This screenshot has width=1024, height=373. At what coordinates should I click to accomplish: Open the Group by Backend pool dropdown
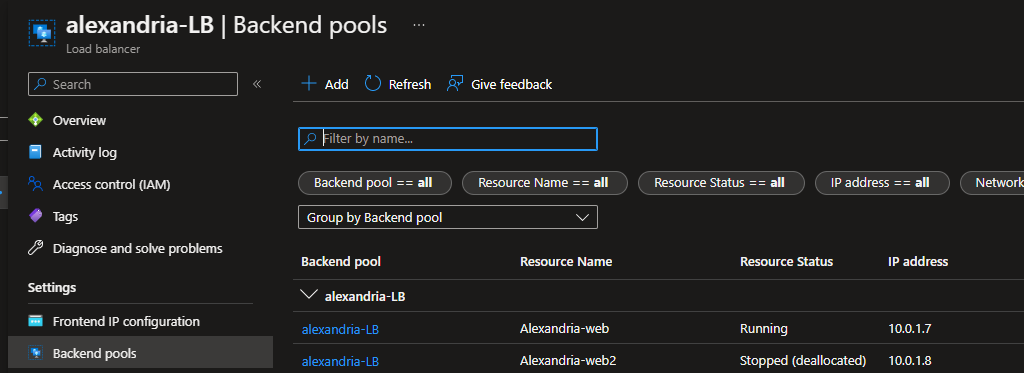[448, 218]
